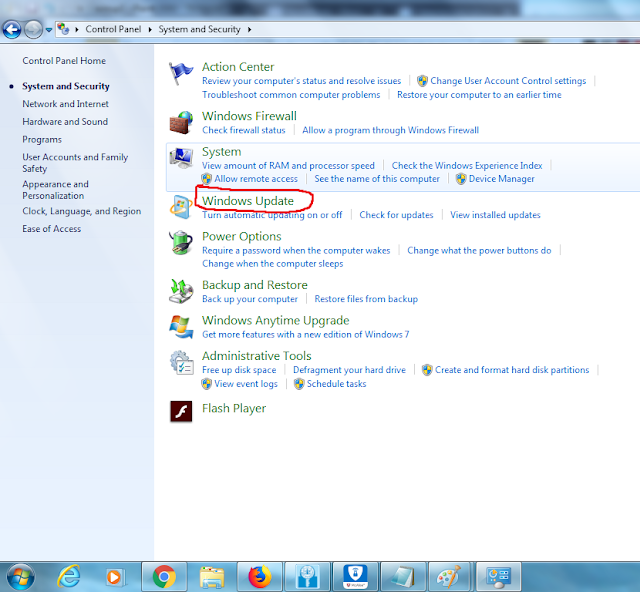Click Change User Account Control settings
The image size is (640, 592).
(x=508, y=81)
